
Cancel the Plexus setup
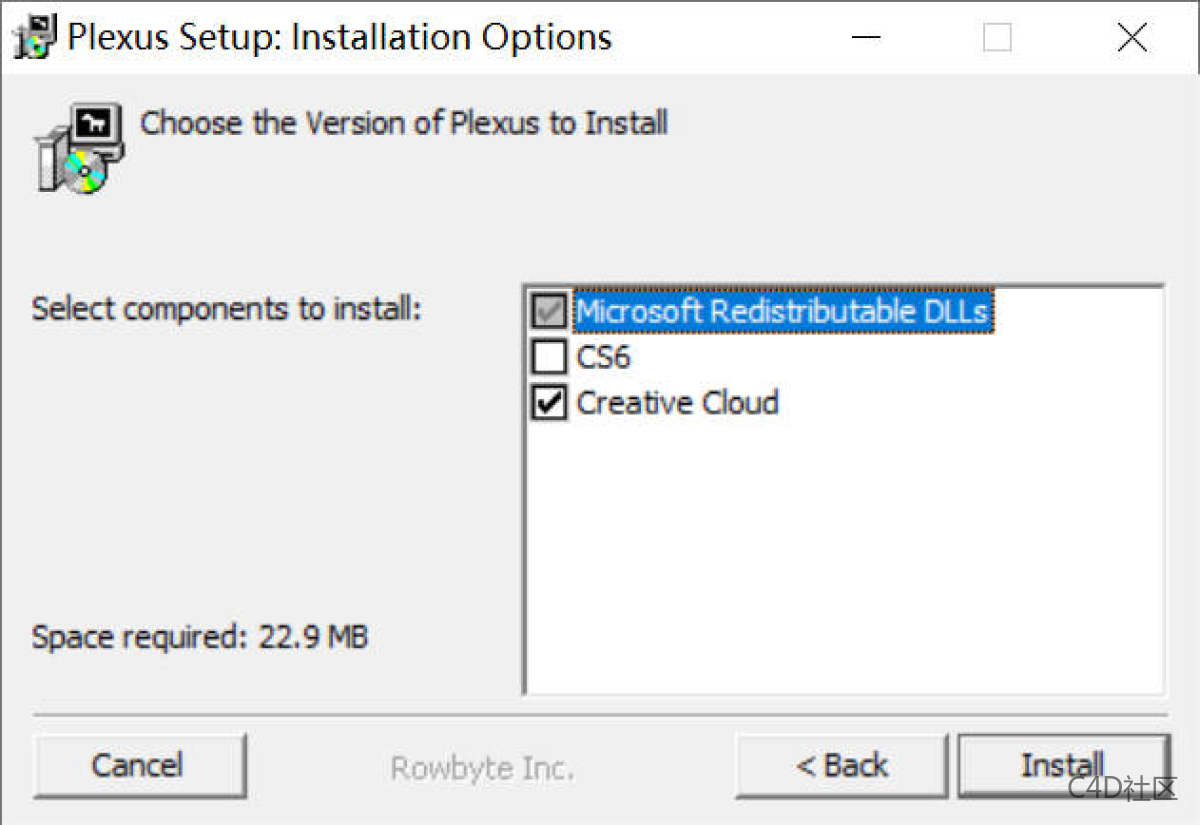pos(138,766)
